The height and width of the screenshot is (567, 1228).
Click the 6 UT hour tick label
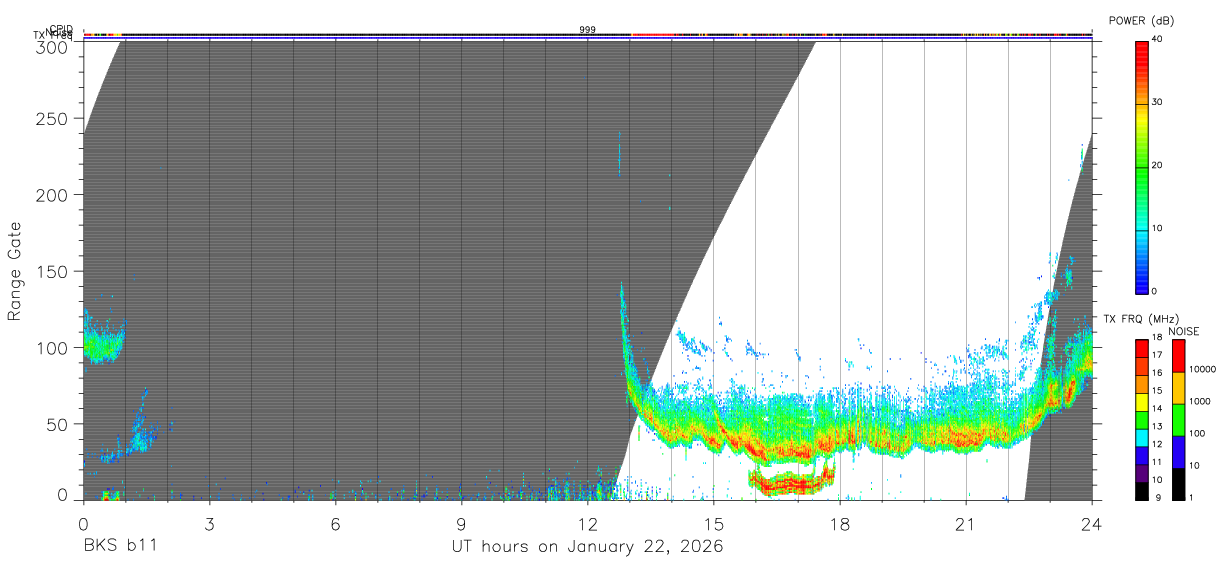[x=336, y=523]
